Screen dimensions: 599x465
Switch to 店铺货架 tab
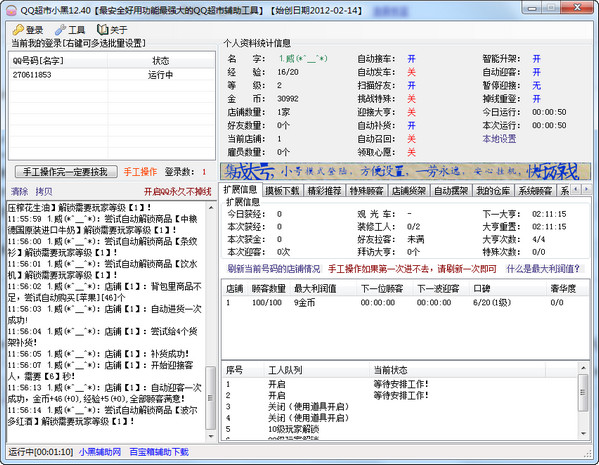point(408,190)
